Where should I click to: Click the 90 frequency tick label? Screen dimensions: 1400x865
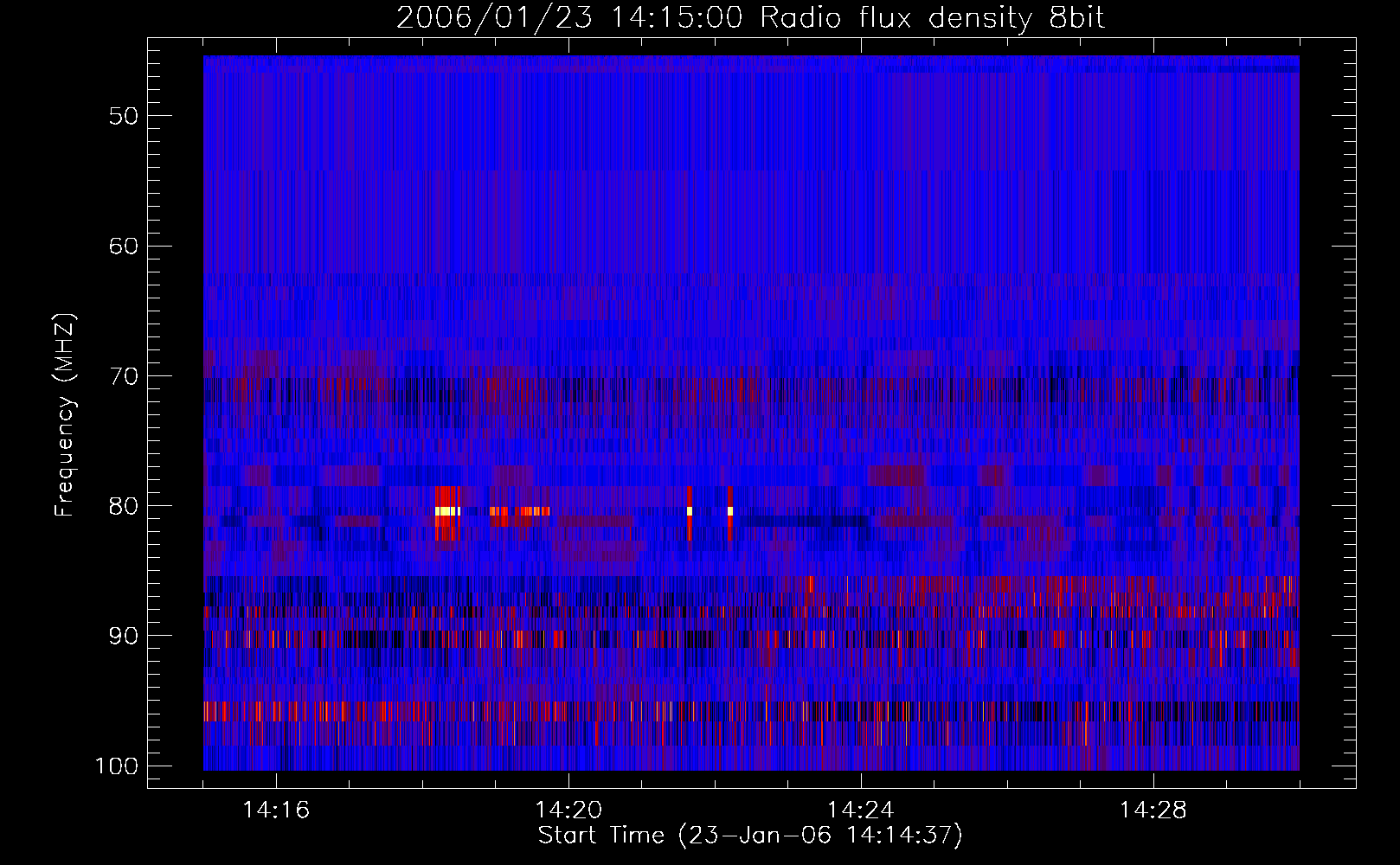124,636
